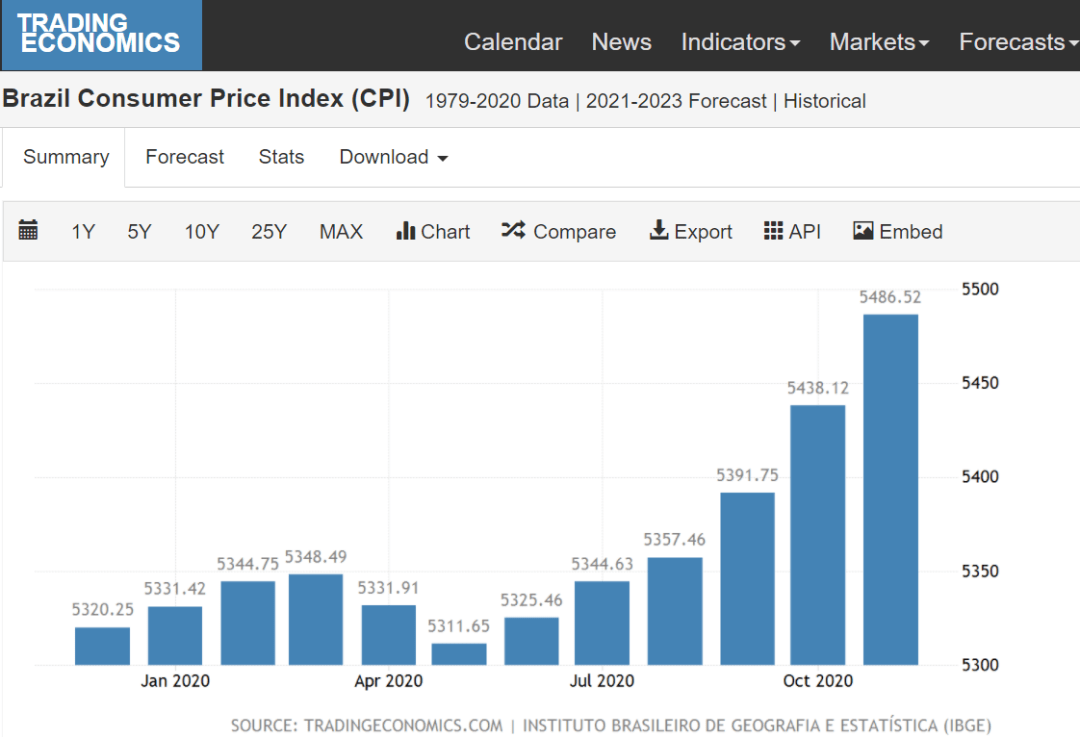Select the Compare shuffle icon
Screen dimensions: 1080x737
513,231
